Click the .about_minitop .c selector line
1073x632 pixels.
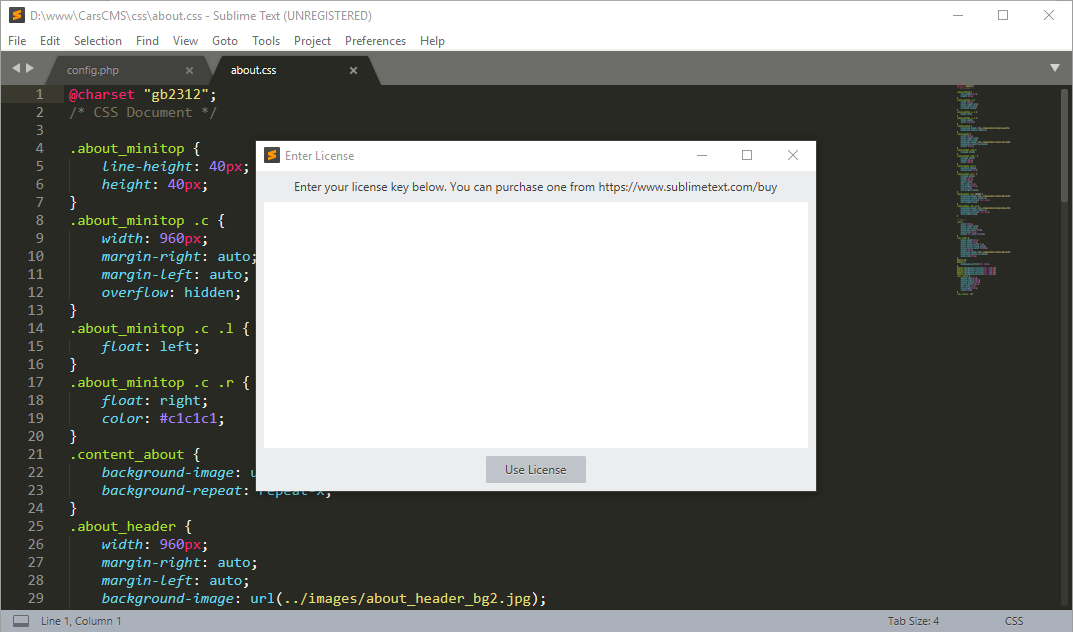tap(147, 220)
